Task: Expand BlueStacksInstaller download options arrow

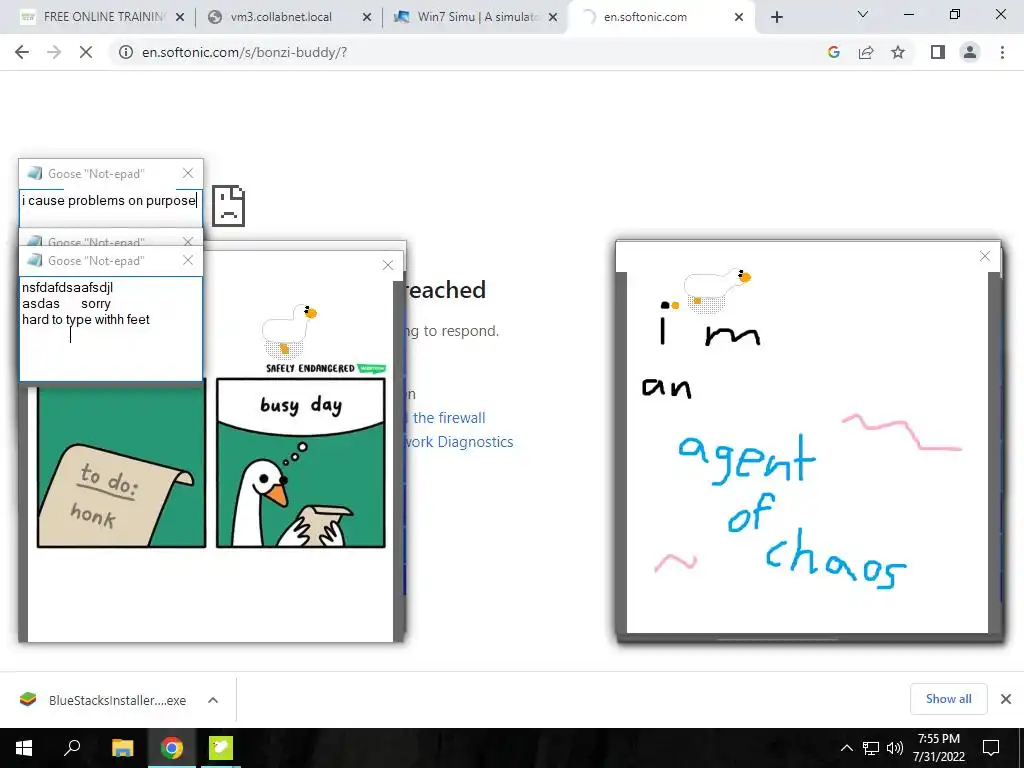Action: (213, 700)
